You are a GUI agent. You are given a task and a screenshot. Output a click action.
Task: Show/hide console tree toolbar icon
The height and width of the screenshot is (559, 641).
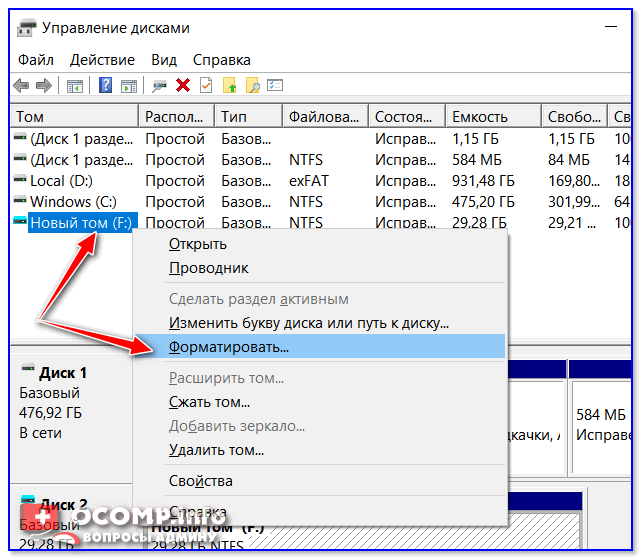click(75, 86)
